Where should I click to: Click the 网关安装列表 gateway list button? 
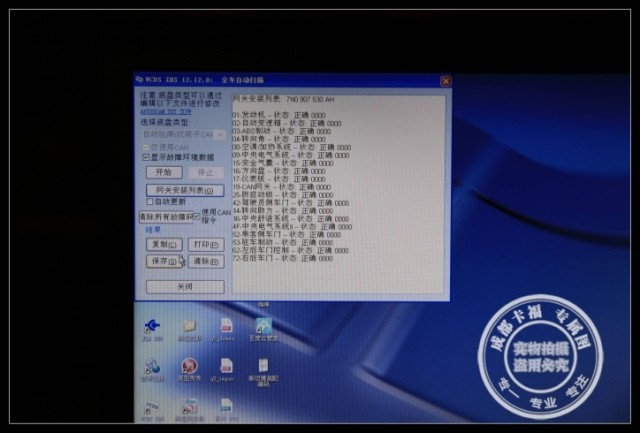(x=185, y=191)
